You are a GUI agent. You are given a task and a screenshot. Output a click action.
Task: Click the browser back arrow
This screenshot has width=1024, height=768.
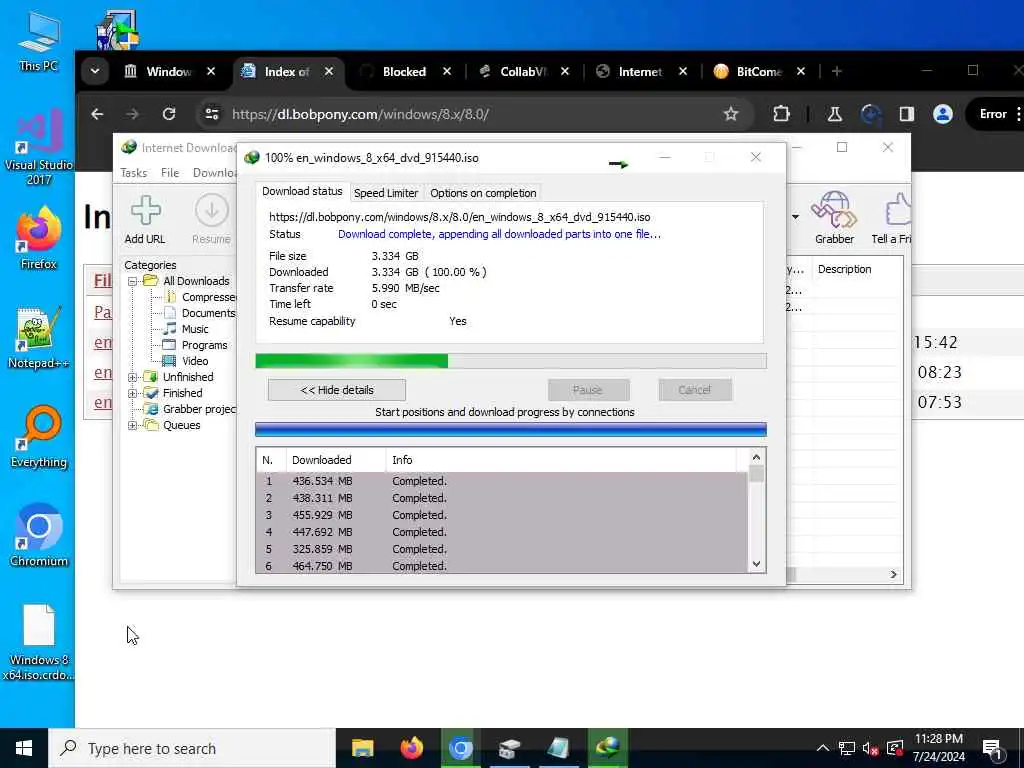point(97,114)
